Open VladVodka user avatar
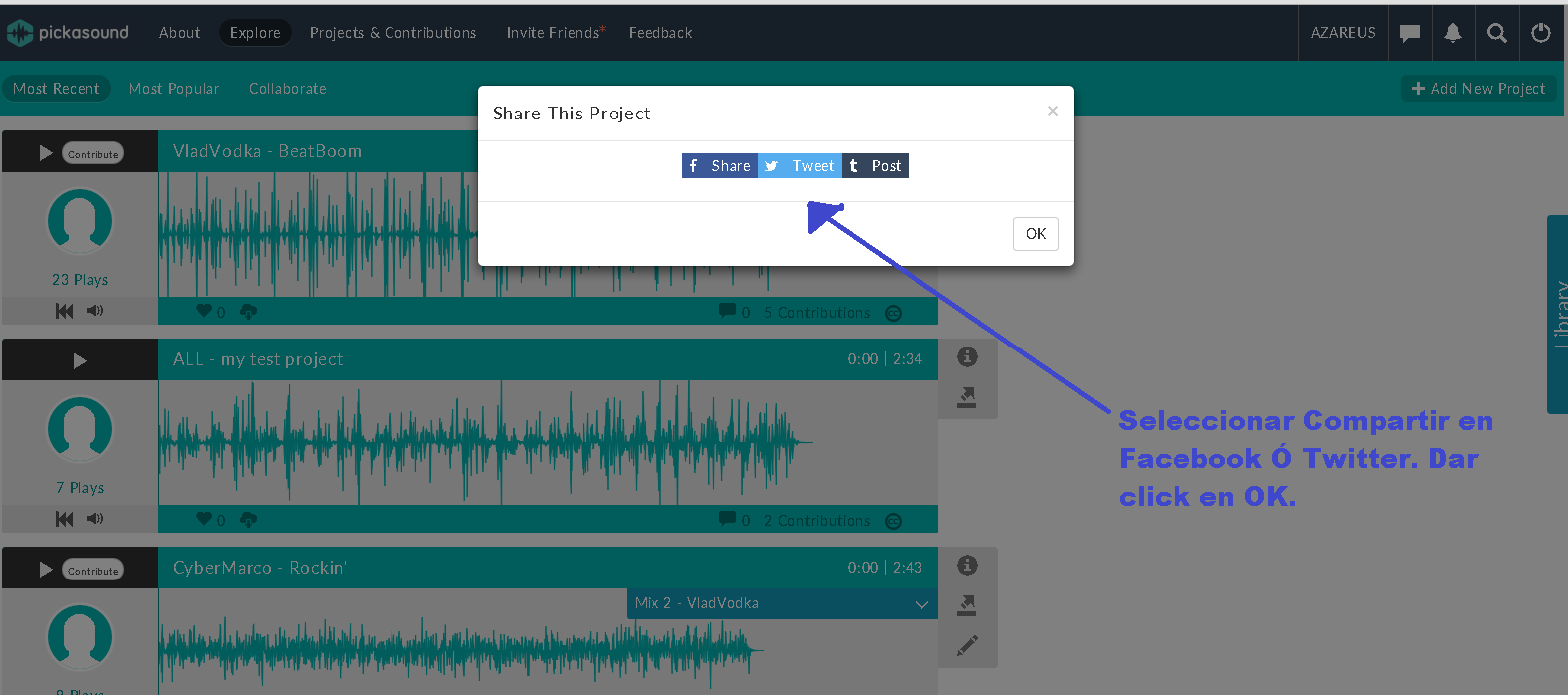Viewport: 1568px width, 695px height. click(80, 222)
